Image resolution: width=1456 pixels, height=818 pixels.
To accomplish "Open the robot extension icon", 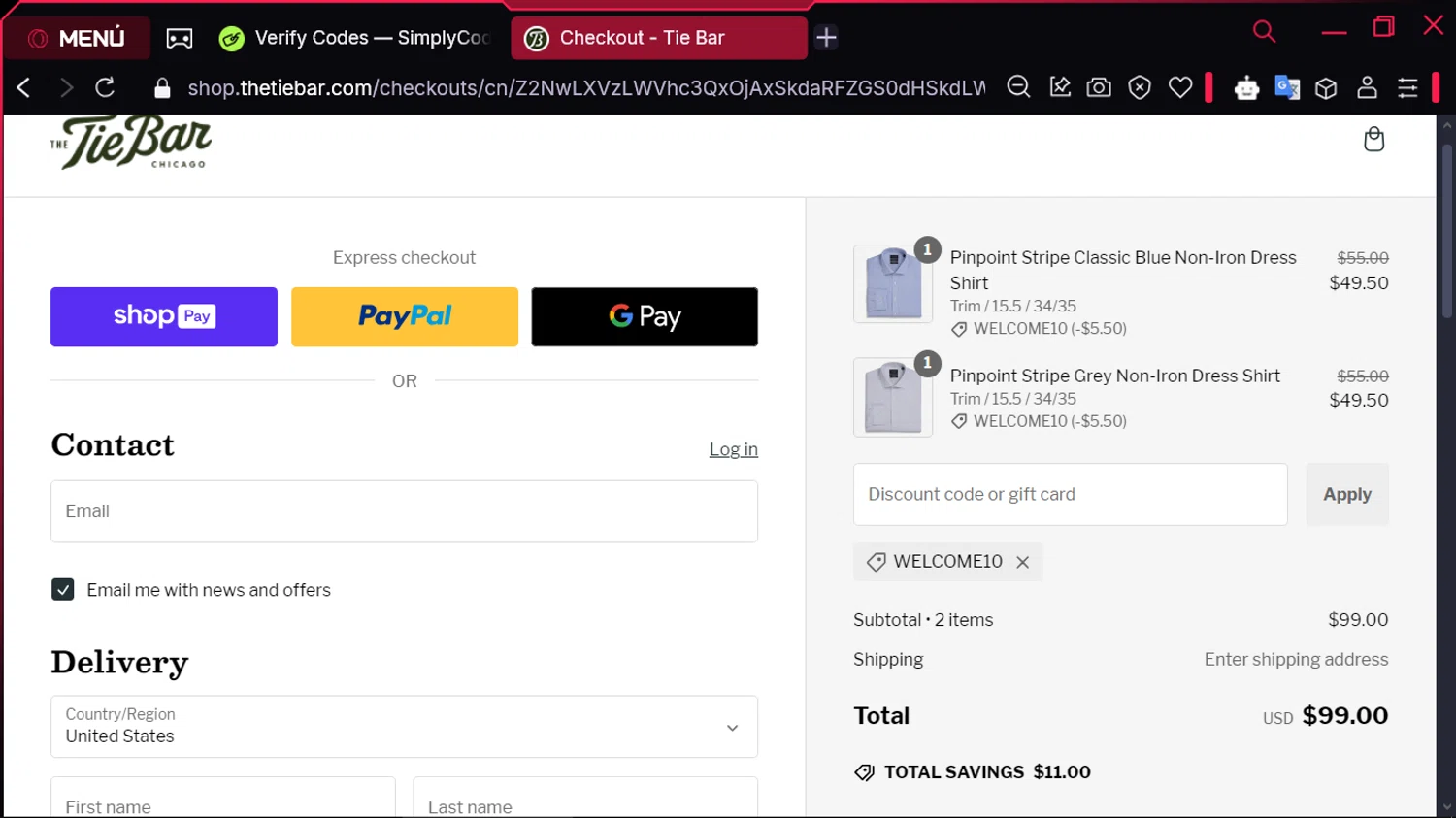I will pyautogui.click(x=1246, y=88).
